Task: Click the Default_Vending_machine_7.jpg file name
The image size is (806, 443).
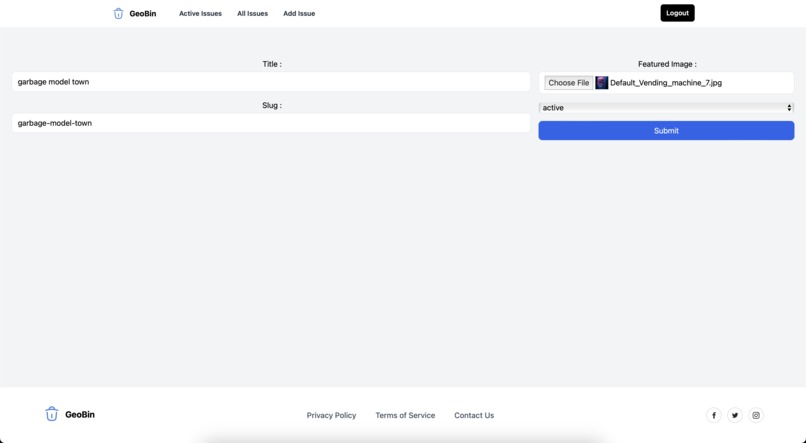Action: click(x=666, y=83)
